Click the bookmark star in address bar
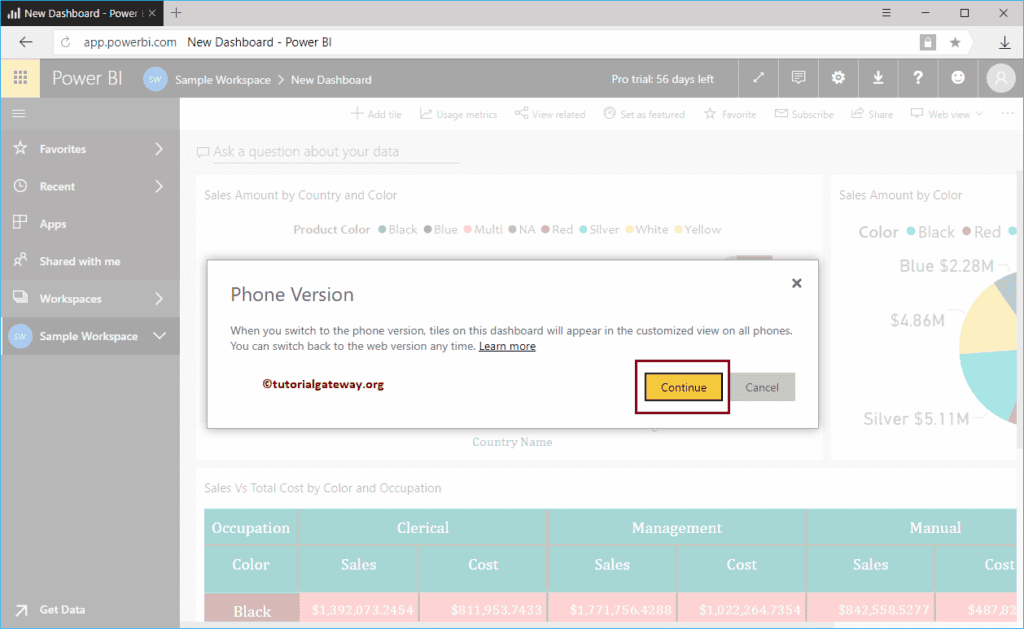This screenshot has height=629, width=1024. (955, 42)
